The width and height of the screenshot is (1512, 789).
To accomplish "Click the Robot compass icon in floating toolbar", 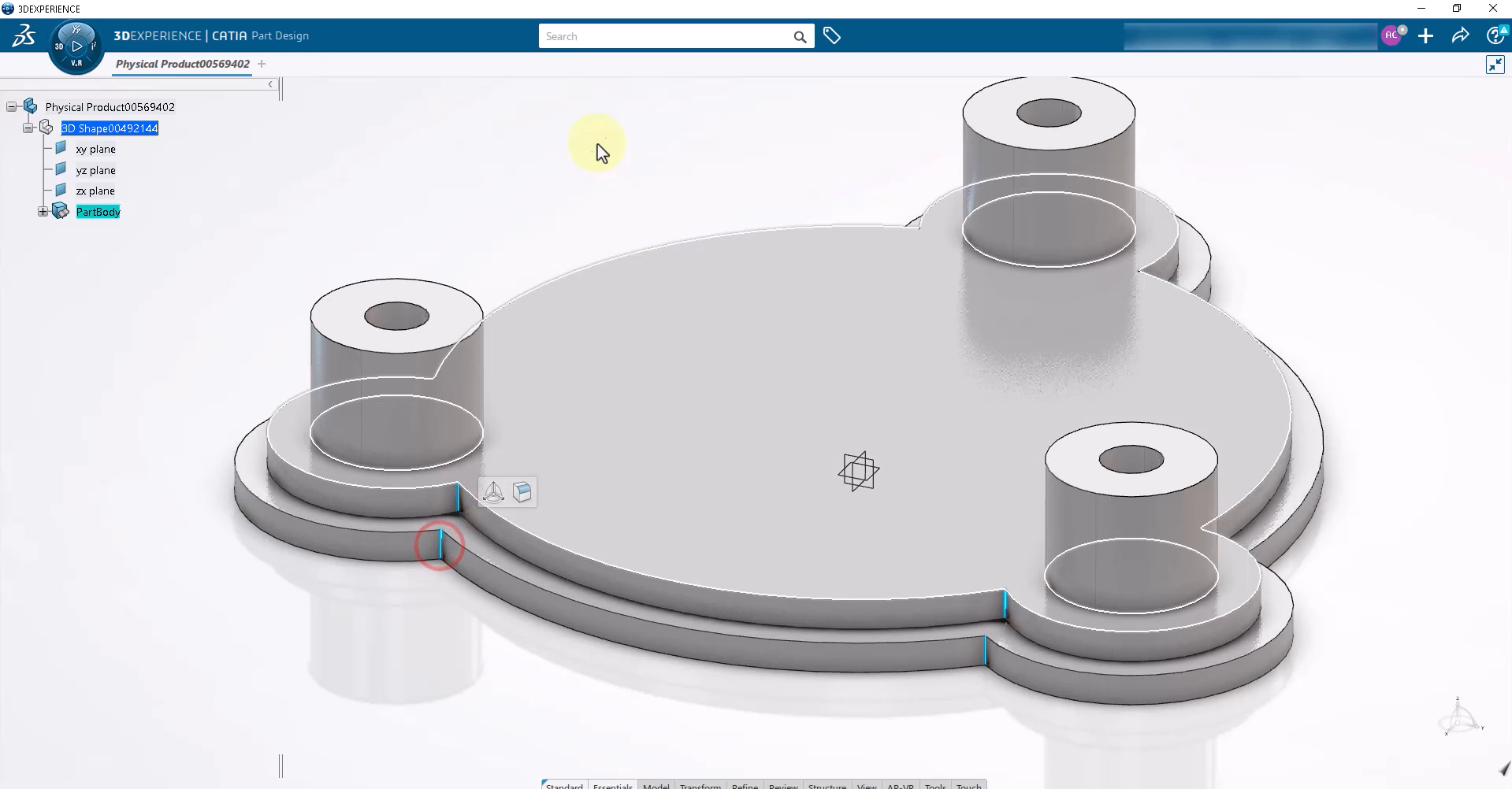I will click(493, 492).
